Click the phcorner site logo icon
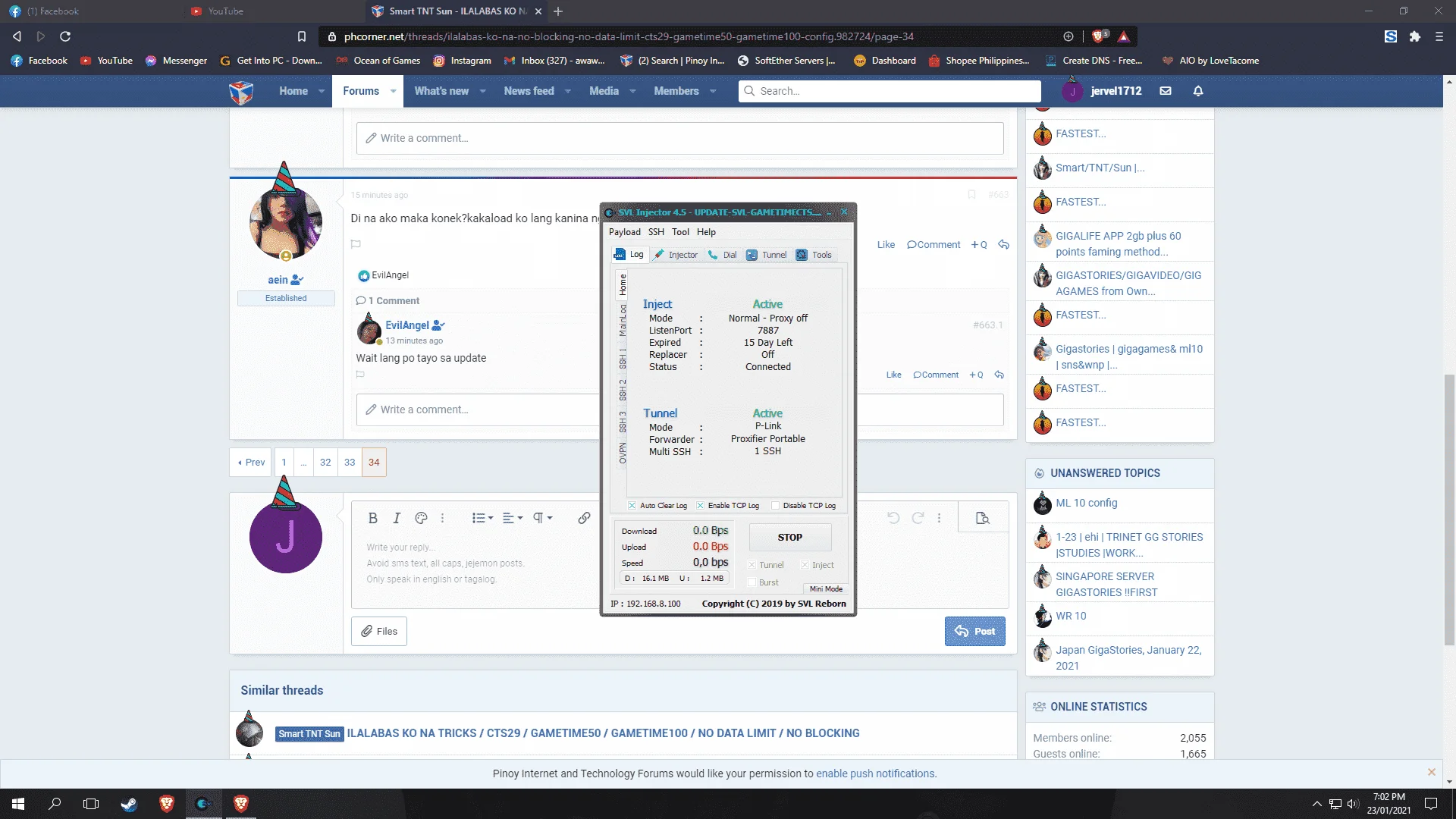Viewport: 1456px width, 819px height. pyautogui.click(x=241, y=93)
